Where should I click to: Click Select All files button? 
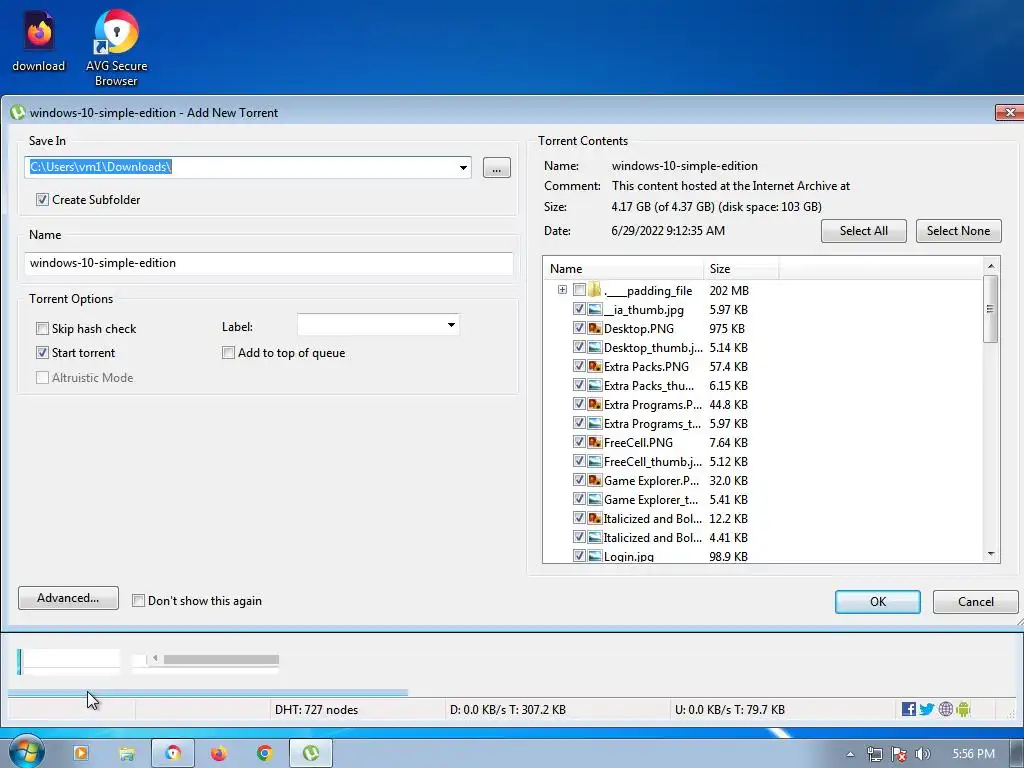point(863,231)
